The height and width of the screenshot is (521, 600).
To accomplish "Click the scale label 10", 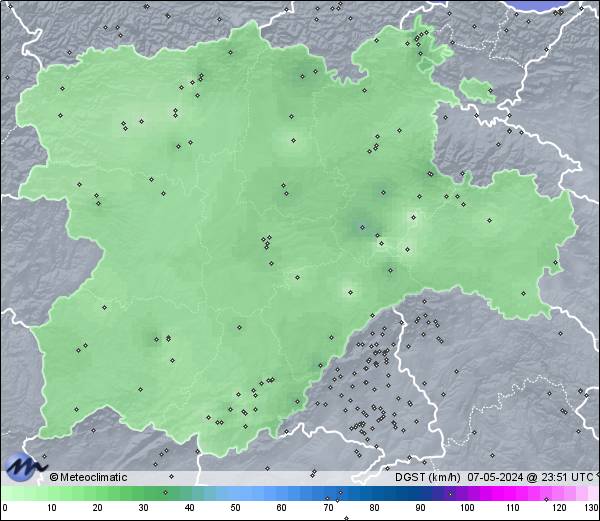I will [x=52, y=508].
